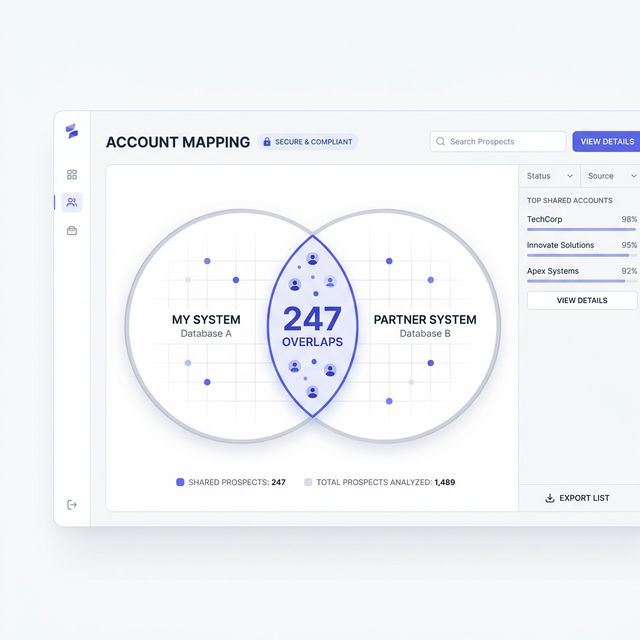Click the Database B subtitle

point(425,333)
